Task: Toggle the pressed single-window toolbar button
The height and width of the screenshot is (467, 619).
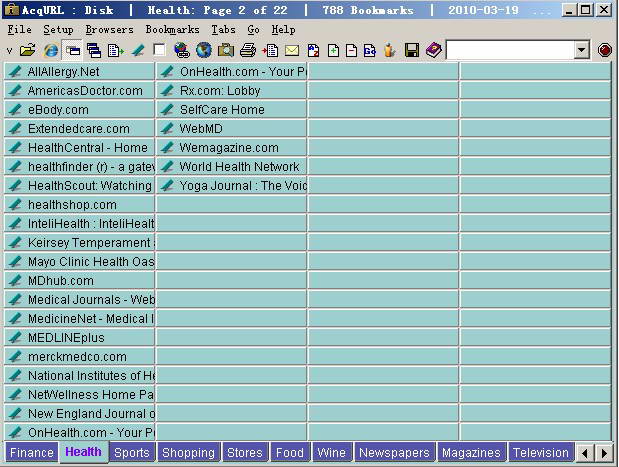Action: (73, 50)
